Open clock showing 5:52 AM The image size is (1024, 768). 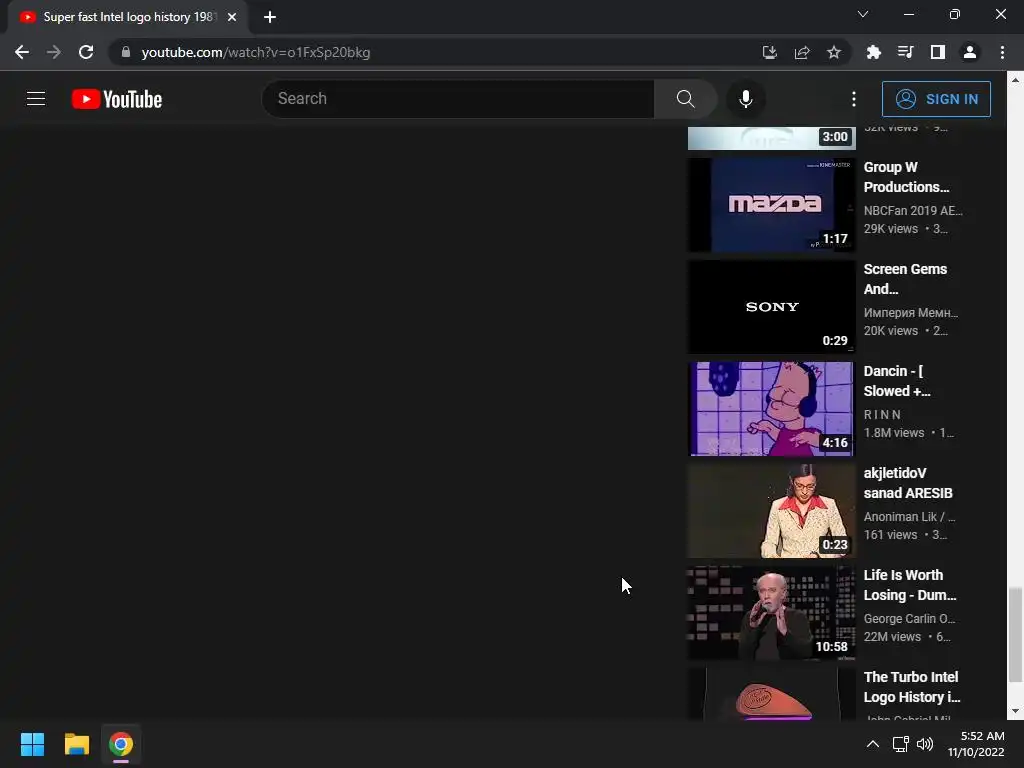pyautogui.click(x=976, y=744)
